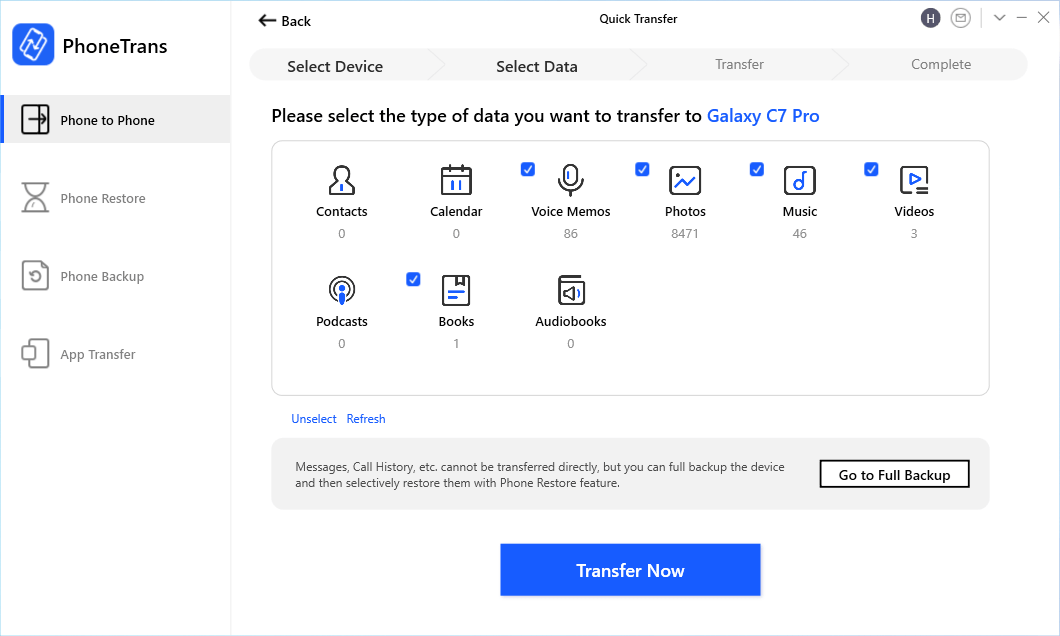This screenshot has width=1060, height=636.
Task: Click the Go to Full Backup button
Action: (x=894, y=475)
